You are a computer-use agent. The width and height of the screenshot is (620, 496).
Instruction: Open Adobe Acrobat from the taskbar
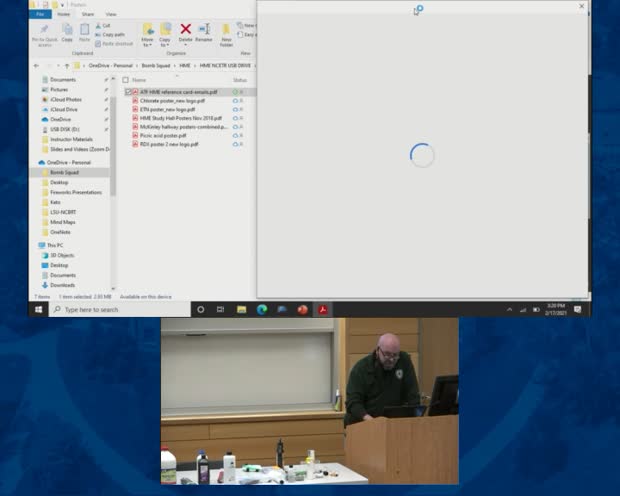click(323, 309)
